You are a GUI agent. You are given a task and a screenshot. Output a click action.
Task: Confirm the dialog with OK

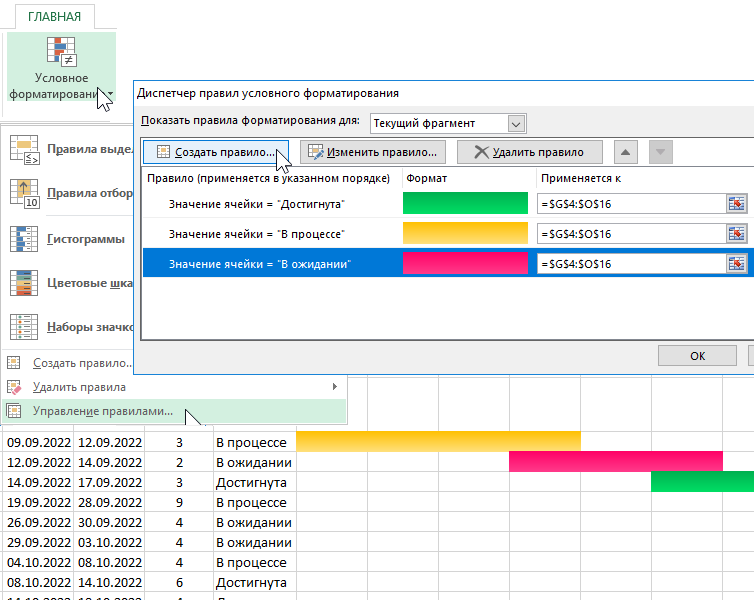698,356
